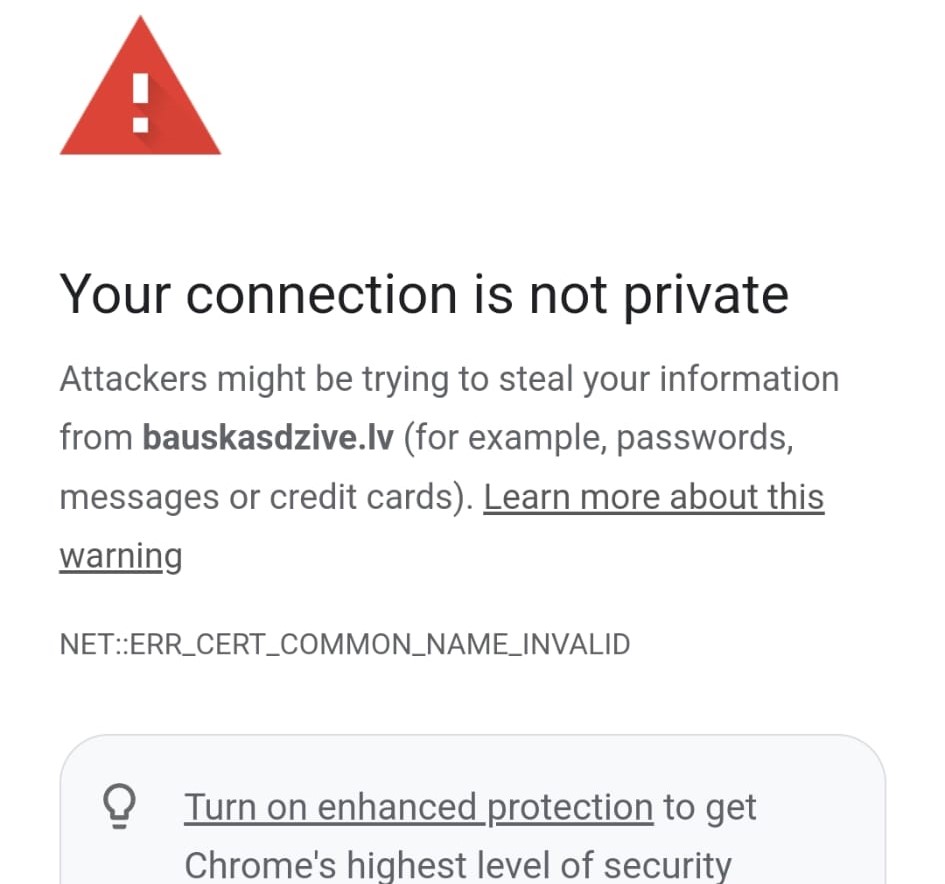Click the word "private" in heading
The width and height of the screenshot is (945, 884).
(x=706, y=294)
